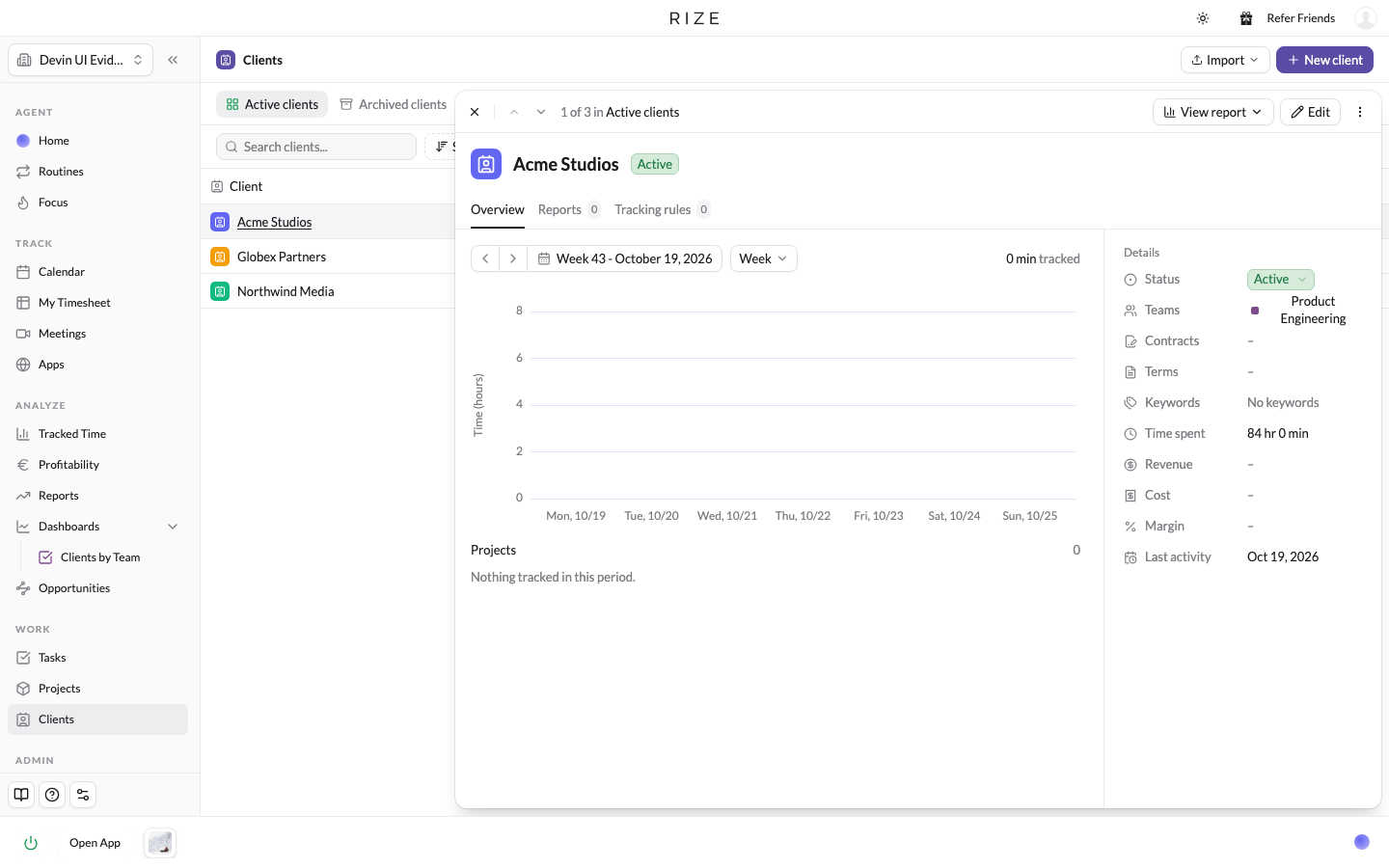Image resolution: width=1389 pixels, height=868 pixels.
Task: Select the Active clients tab
Action: (x=272, y=104)
